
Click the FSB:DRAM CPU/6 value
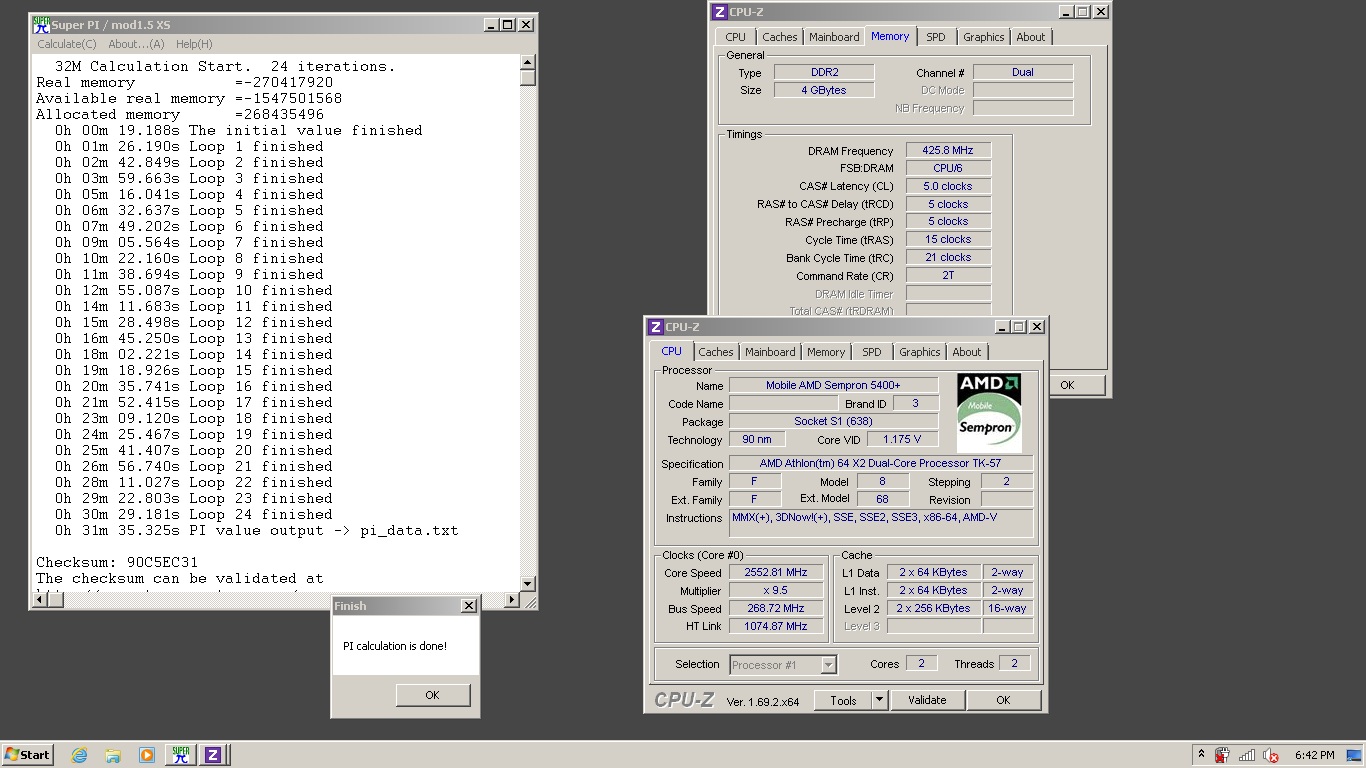(x=948, y=168)
